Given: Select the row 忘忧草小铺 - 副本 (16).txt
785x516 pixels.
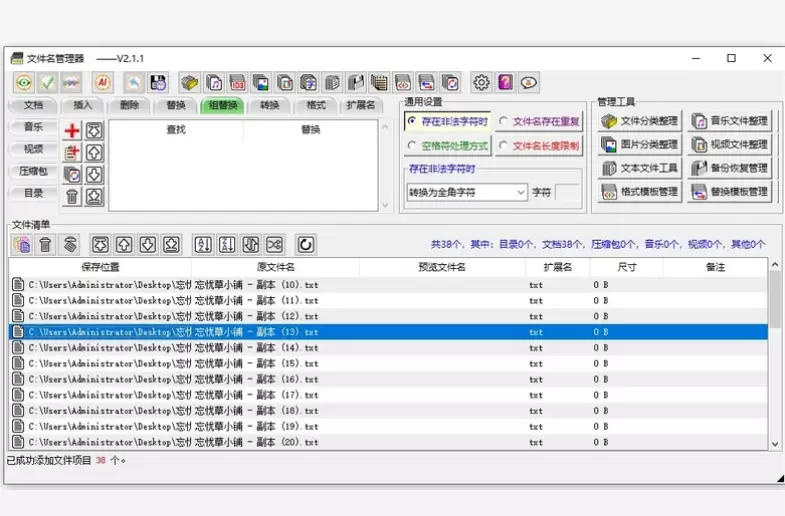Looking at the screenshot, I should click(x=388, y=379).
